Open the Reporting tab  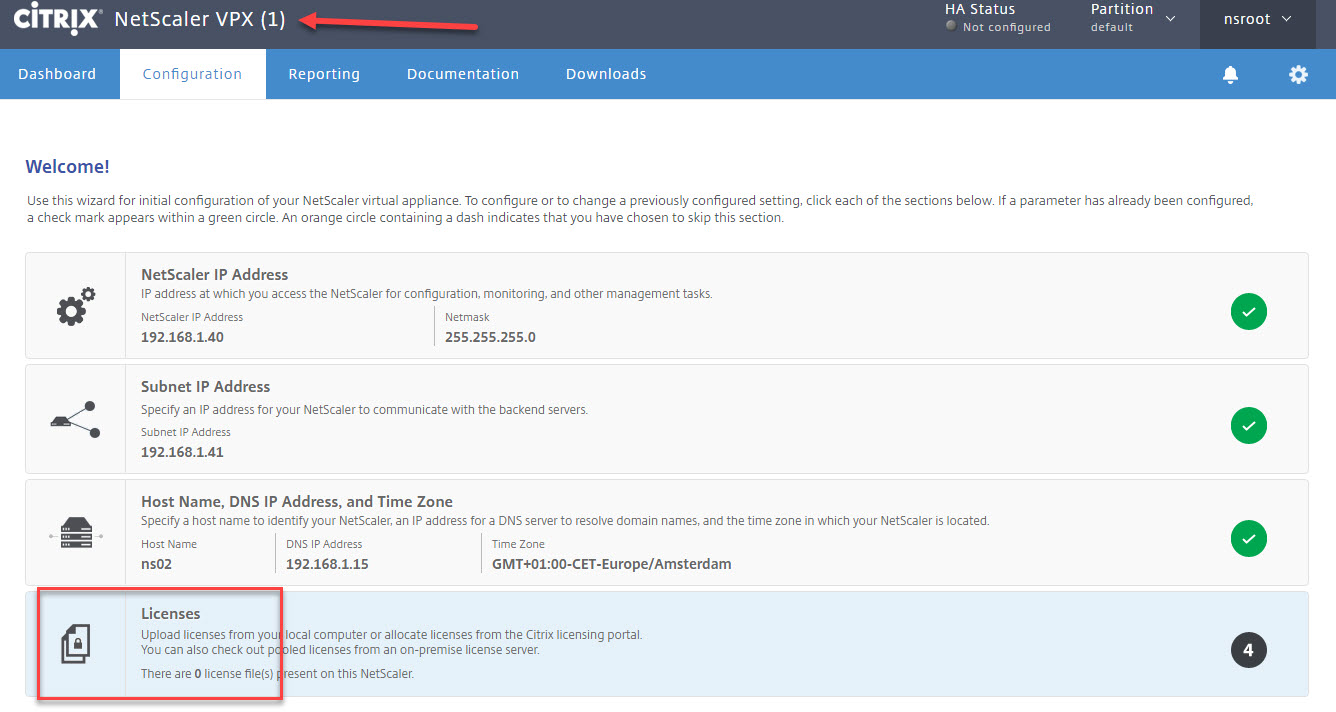324,74
